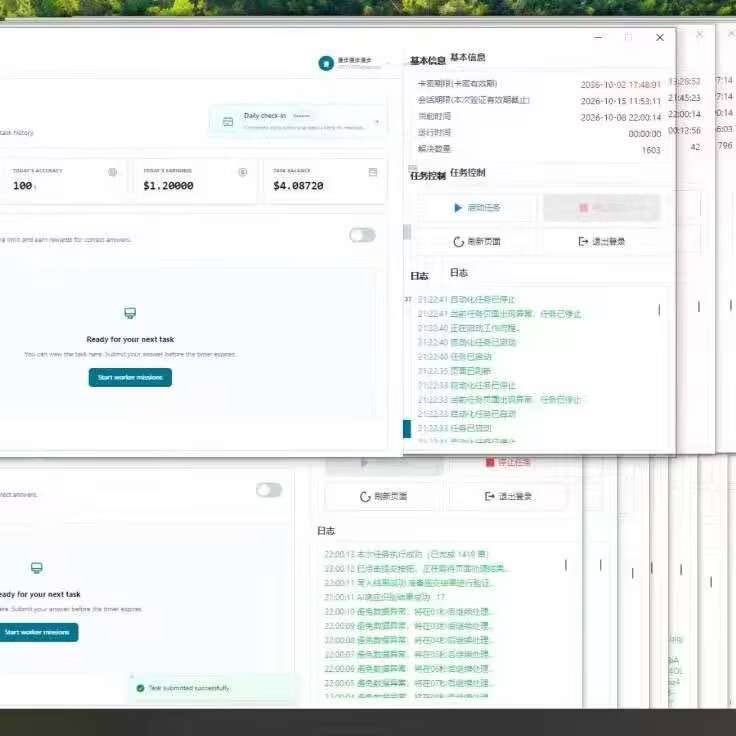Click Start worker missions in front window
Image resolution: width=736 pixels, height=736 pixels.
pos(130,377)
